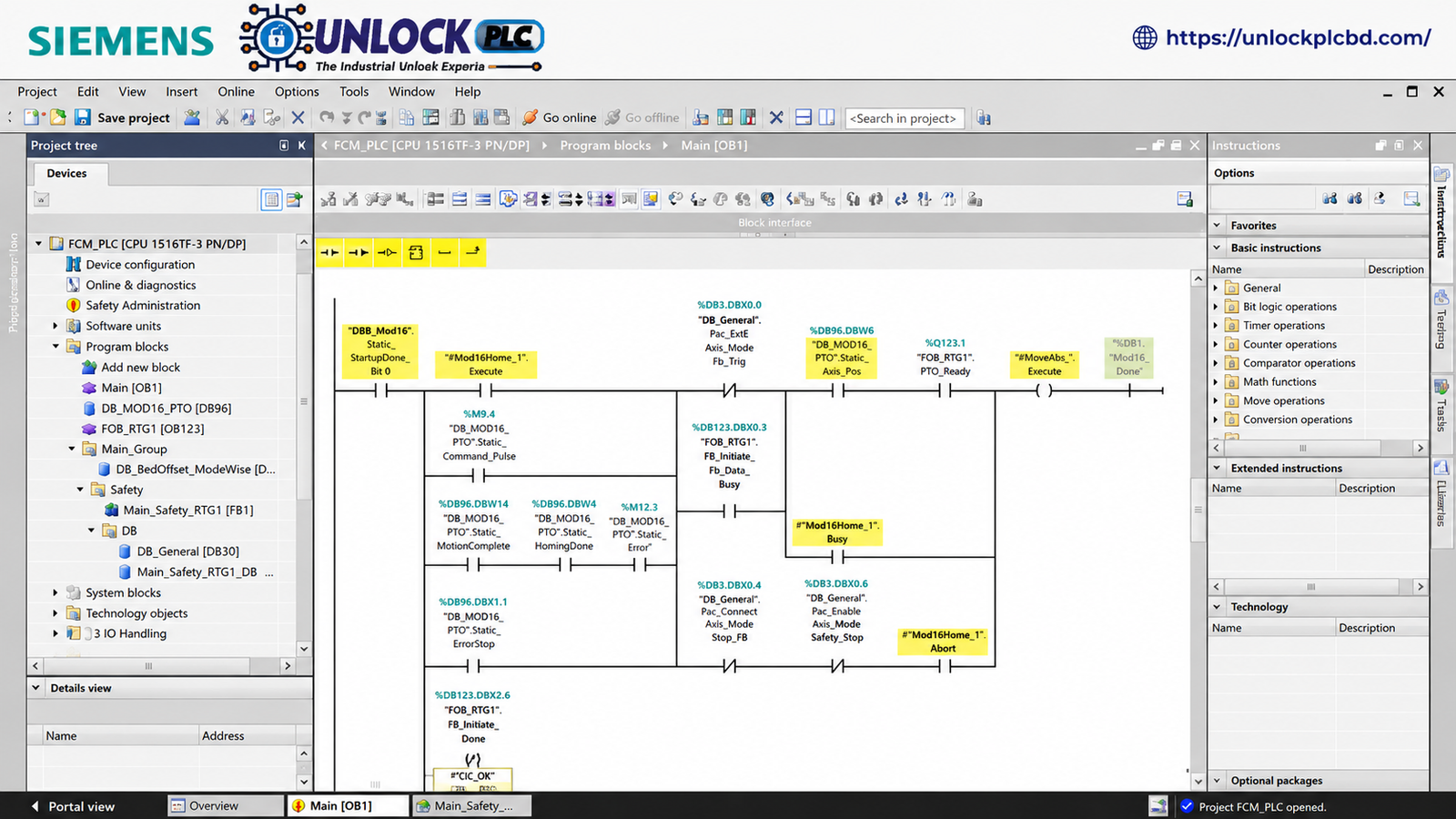Insert a normally open contact from favorites
This screenshot has height=819, width=1456.
(x=330, y=252)
